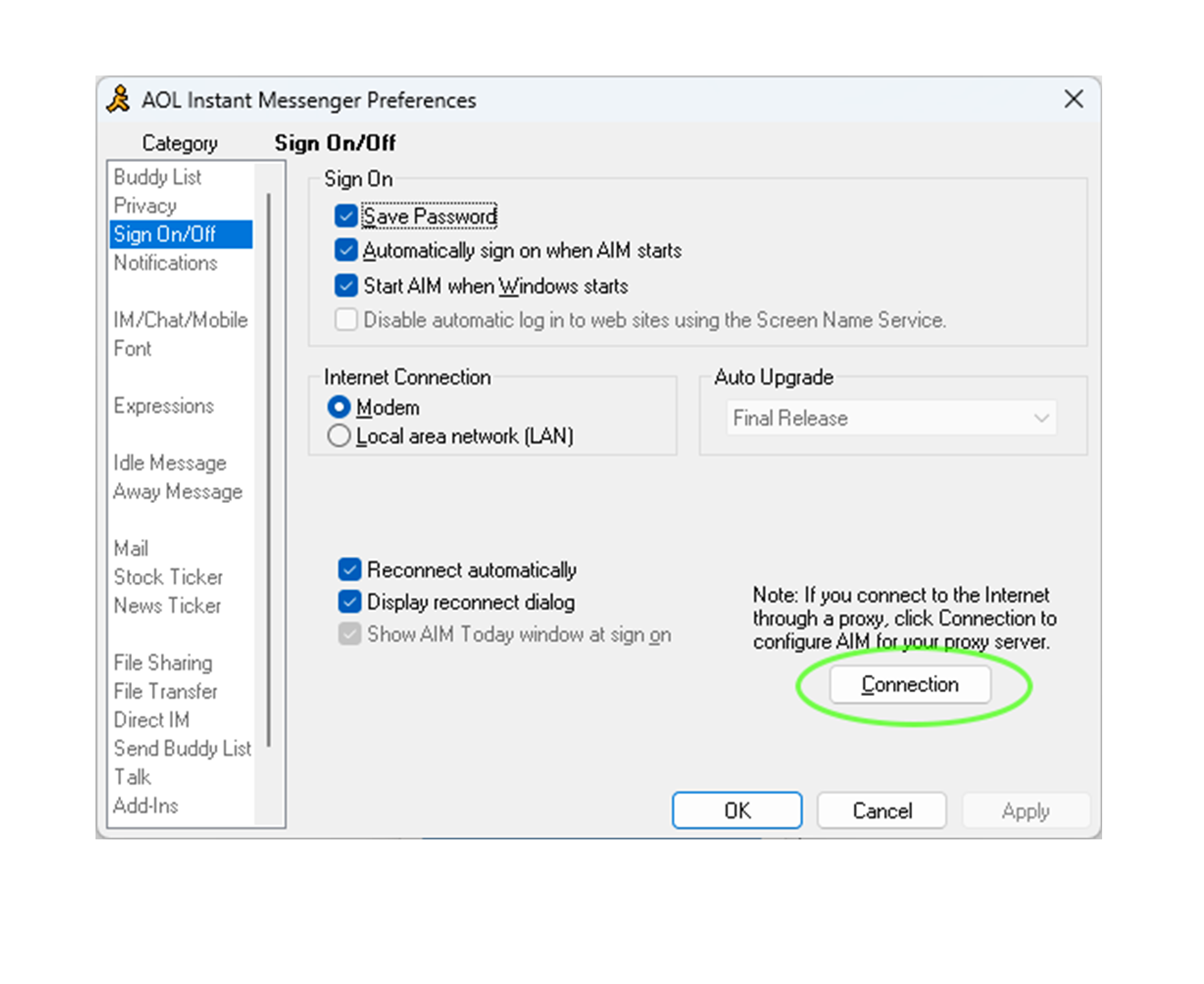Uncheck Start AIM when Windows starts
1204x984 pixels.
346,286
